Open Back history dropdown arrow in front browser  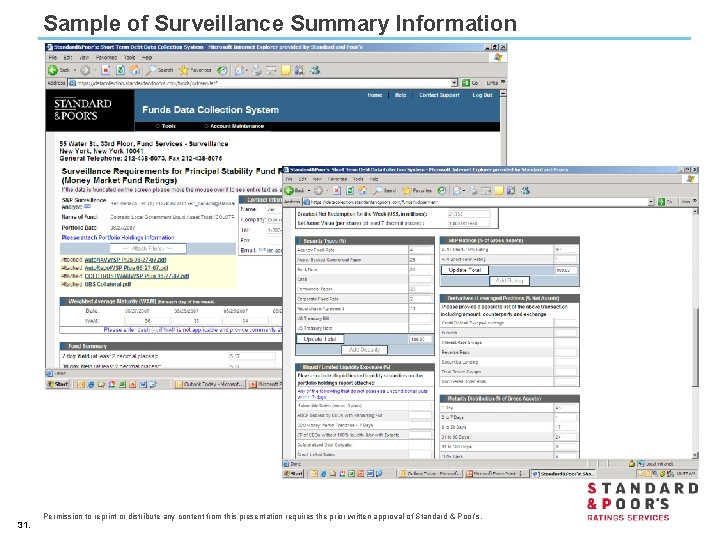[309, 190]
